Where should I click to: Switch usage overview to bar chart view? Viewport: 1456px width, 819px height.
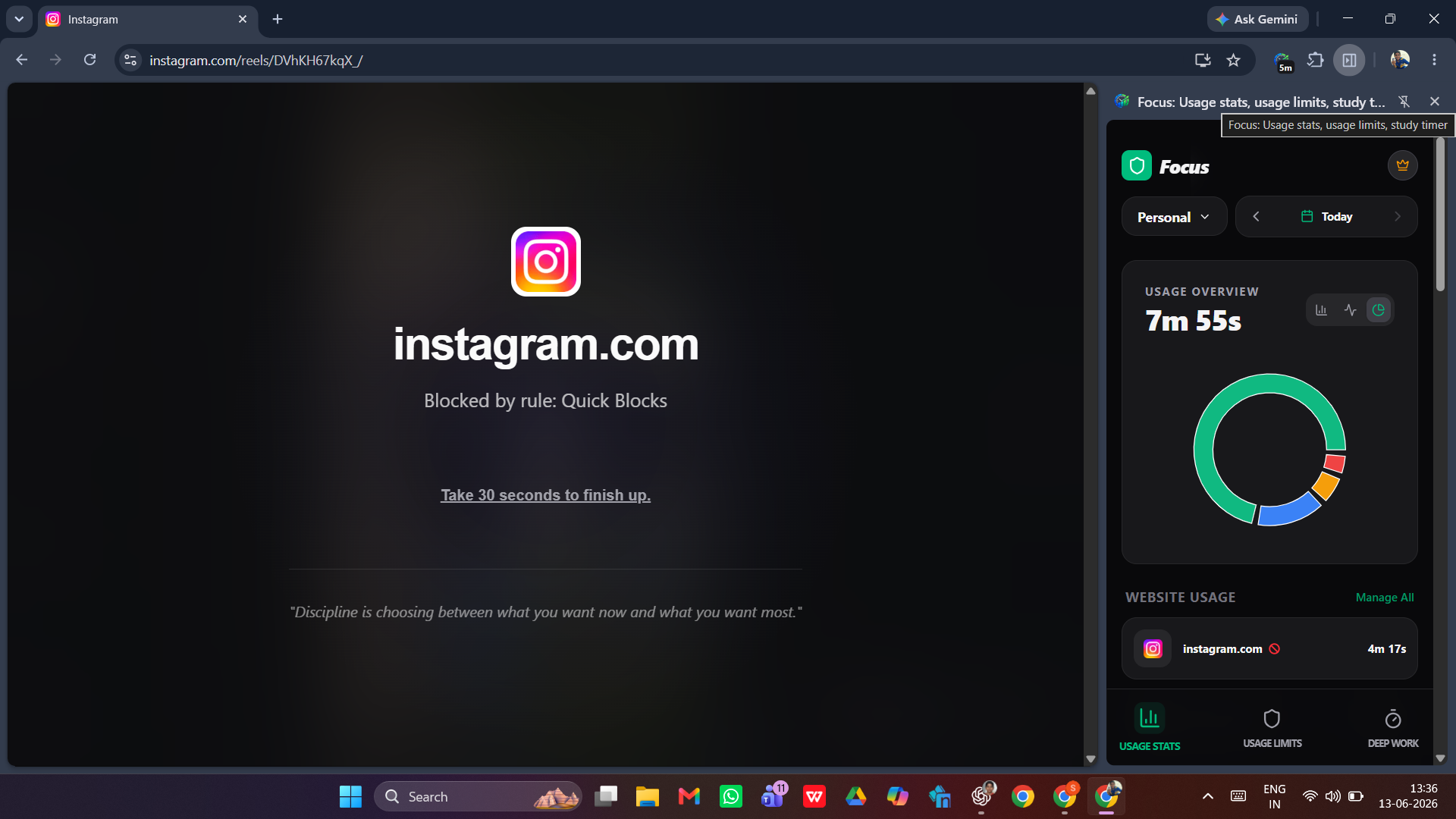1321,310
